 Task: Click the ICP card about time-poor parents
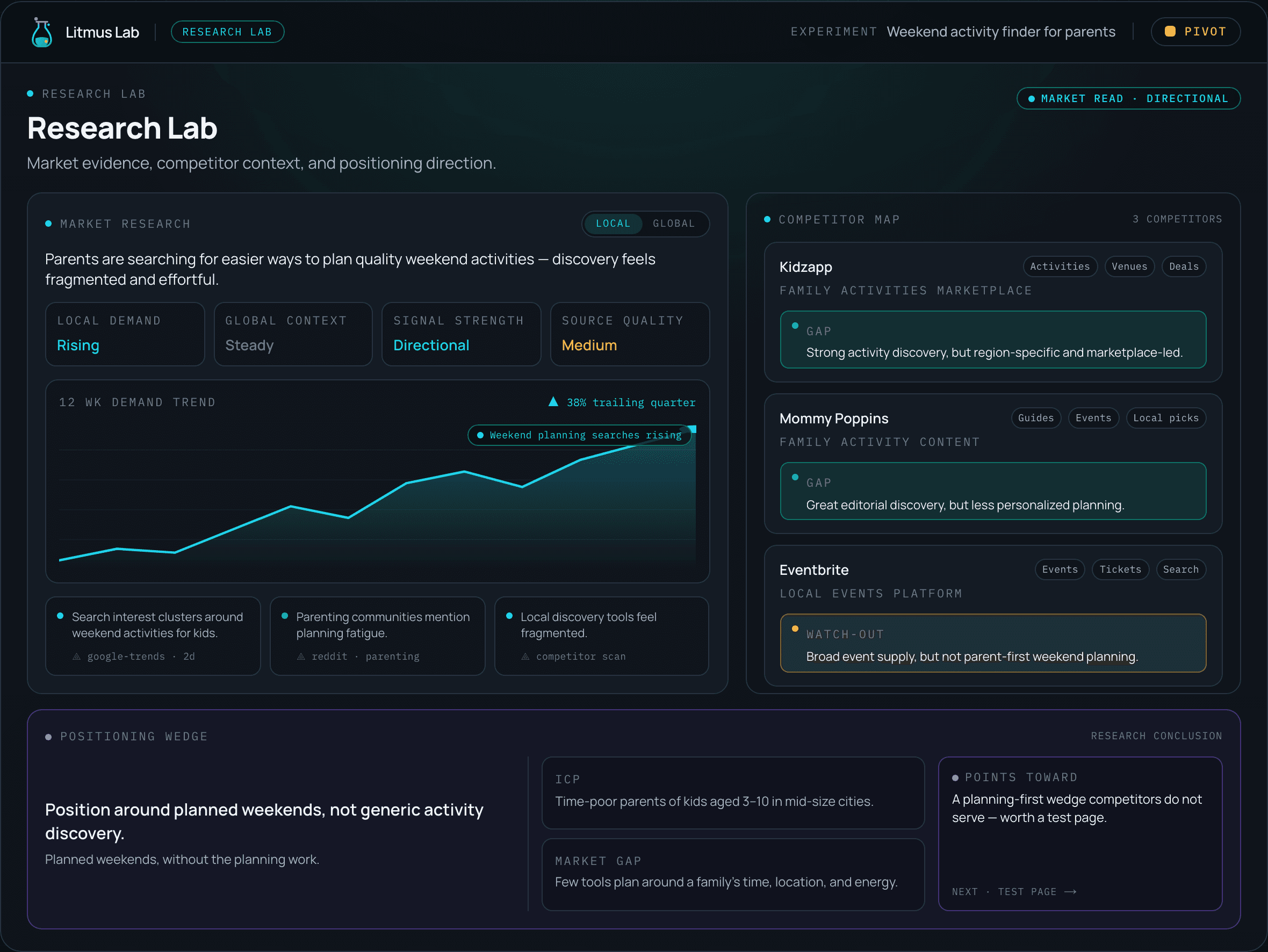[733, 792]
